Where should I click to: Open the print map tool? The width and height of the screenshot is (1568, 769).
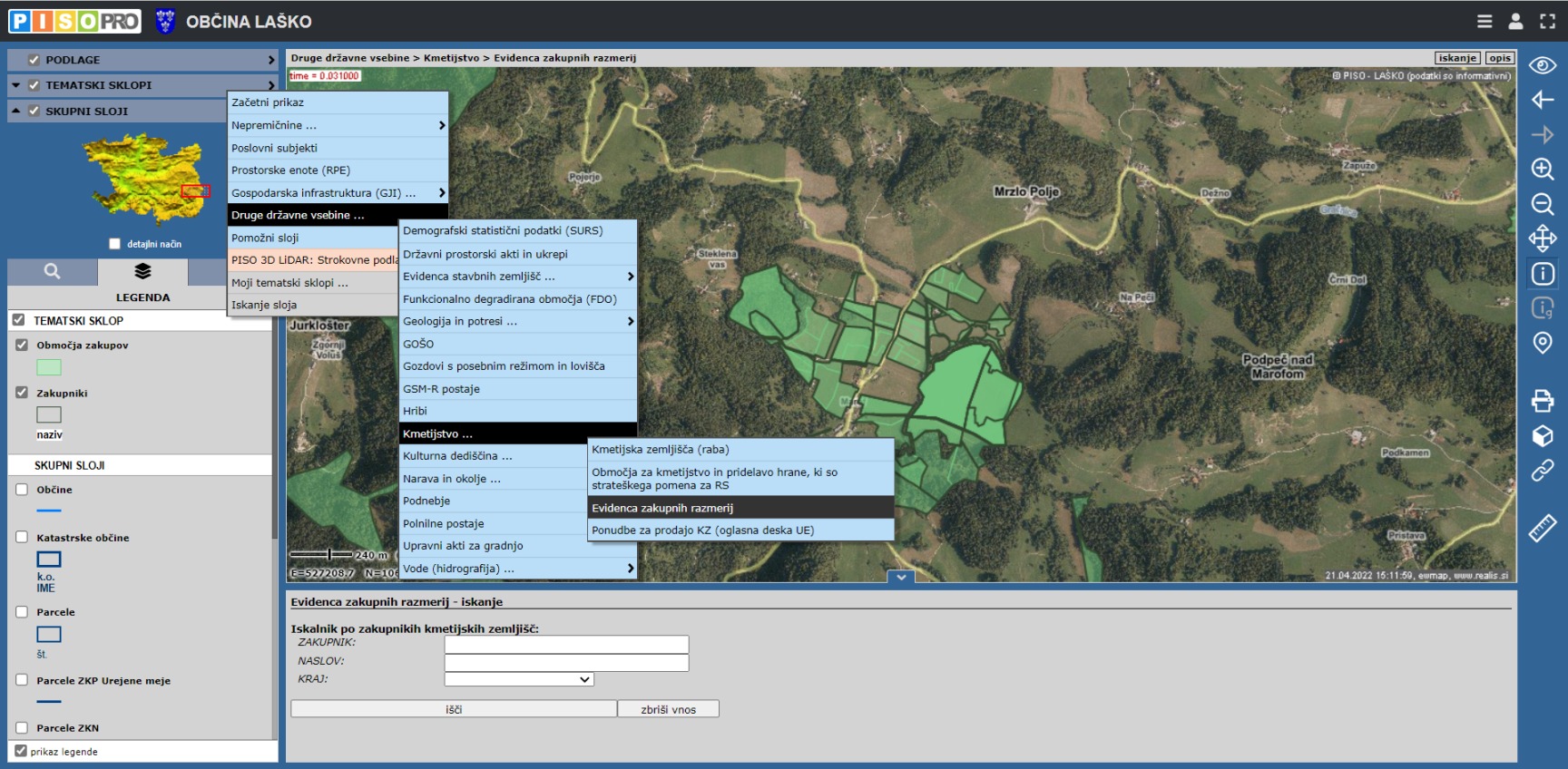(1542, 400)
